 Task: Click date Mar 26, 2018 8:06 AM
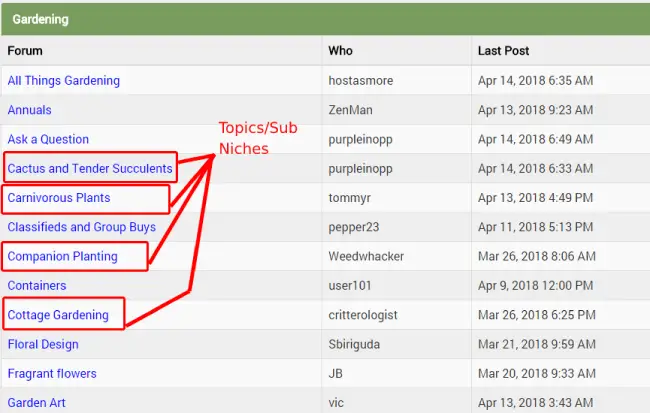[537, 256]
